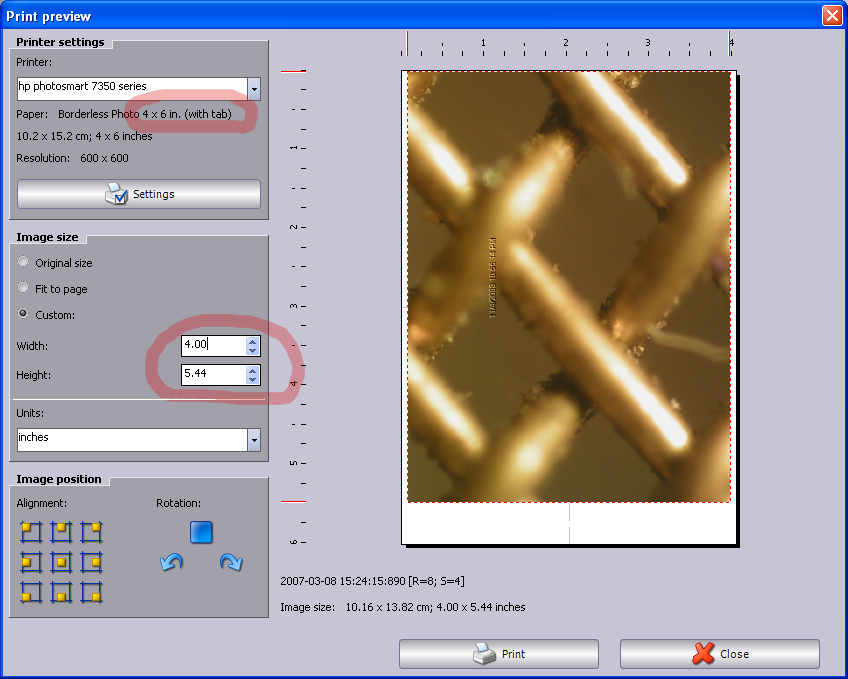Screen dimensions: 848x679
Task: Open printer Settings button
Action: [x=139, y=194]
